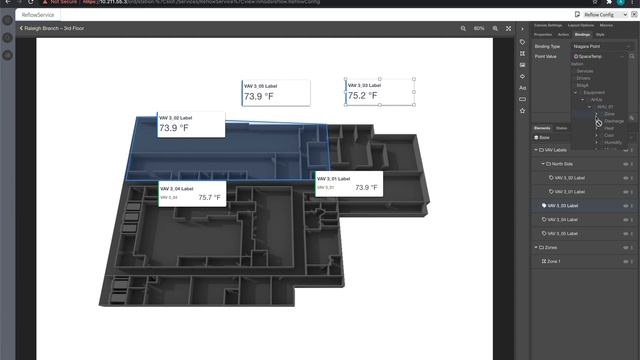The height and width of the screenshot is (360, 640).
Task: Click the browser reload icon
Action: 30,2
